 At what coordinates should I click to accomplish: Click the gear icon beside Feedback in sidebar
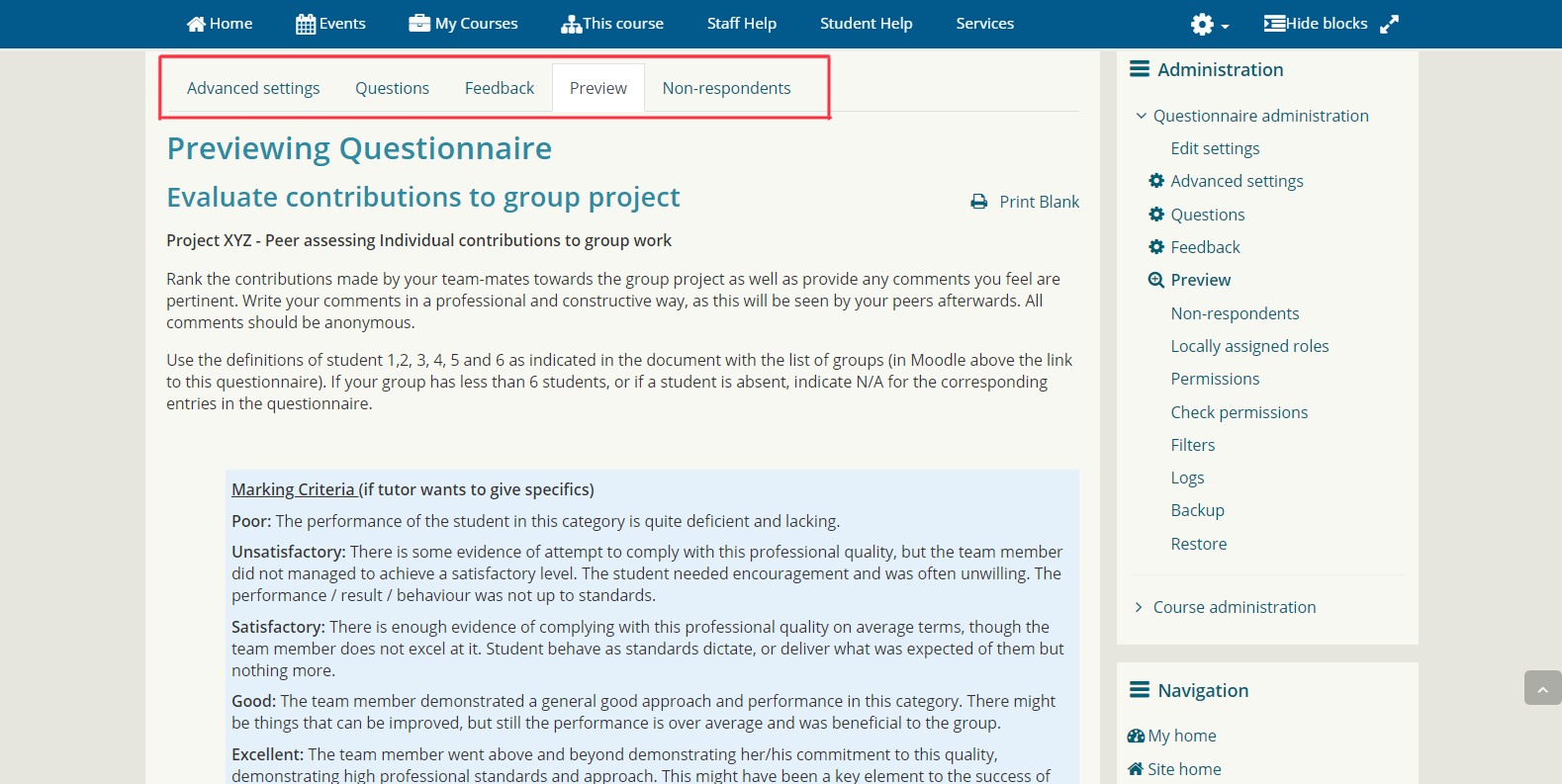point(1156,247)
